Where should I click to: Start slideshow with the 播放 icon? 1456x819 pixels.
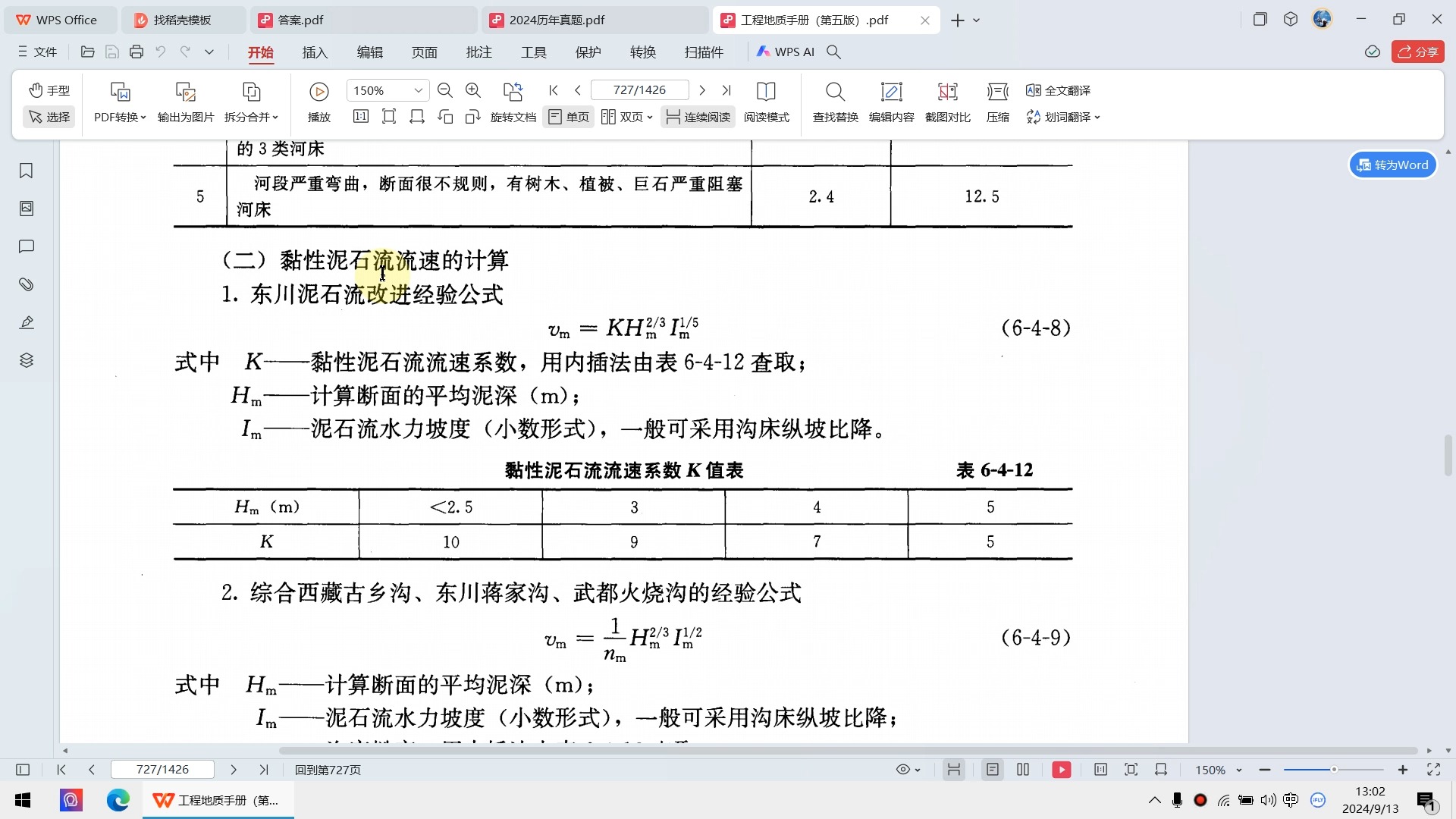(319, 92)
